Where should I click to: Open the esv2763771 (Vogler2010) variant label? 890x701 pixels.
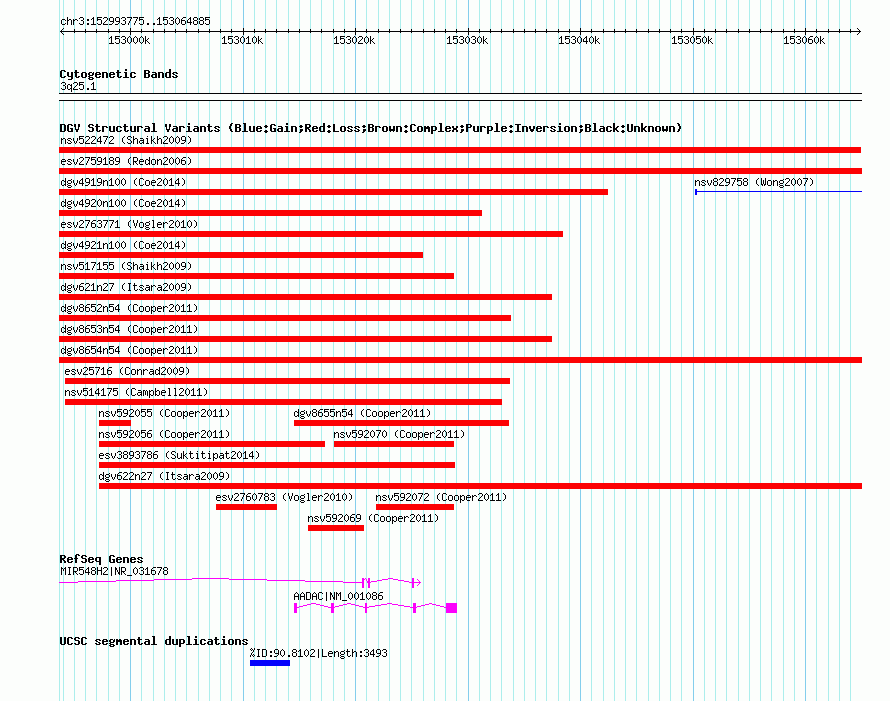129,224
